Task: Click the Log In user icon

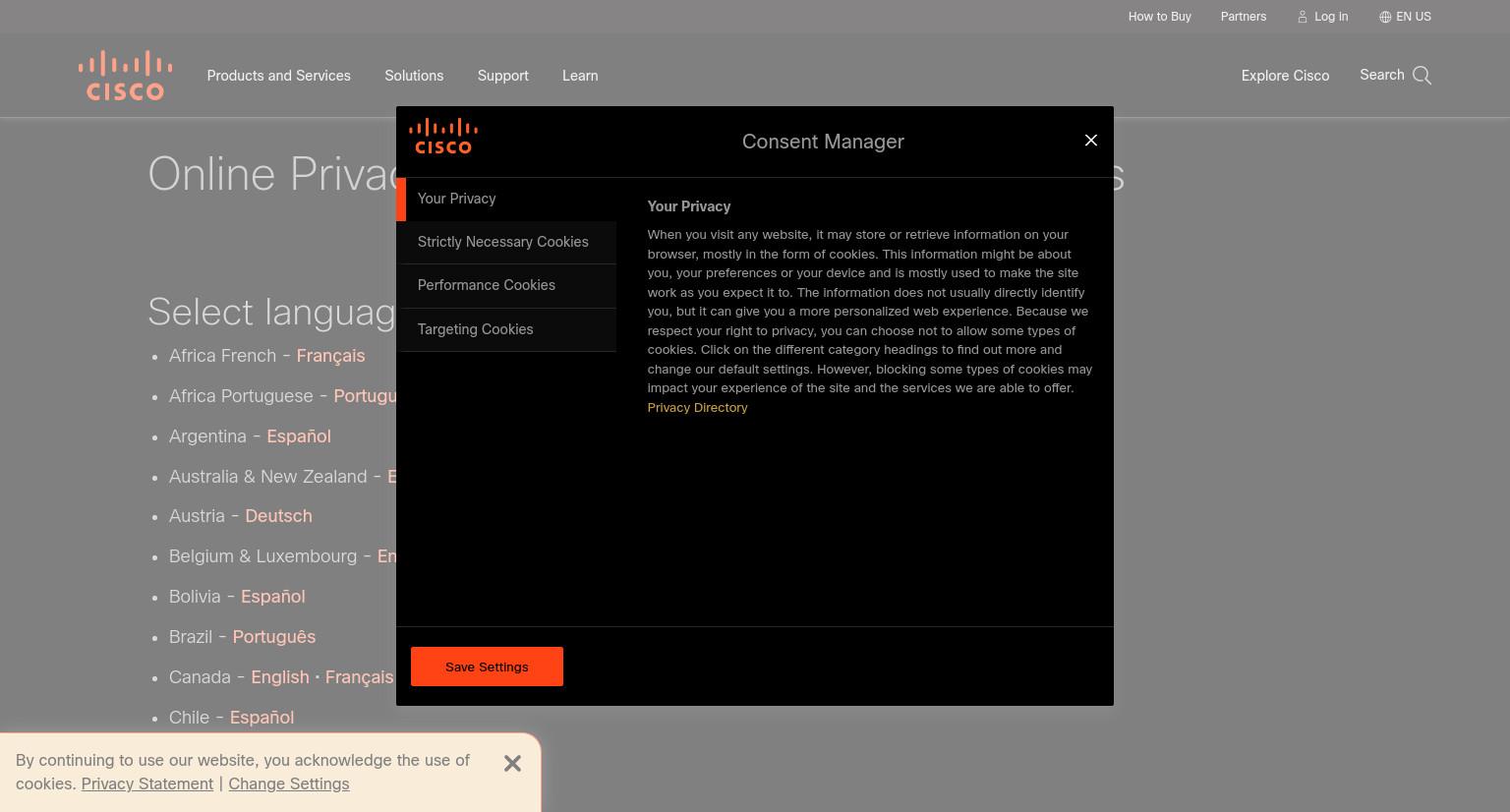Action: tap(1303, 17)
